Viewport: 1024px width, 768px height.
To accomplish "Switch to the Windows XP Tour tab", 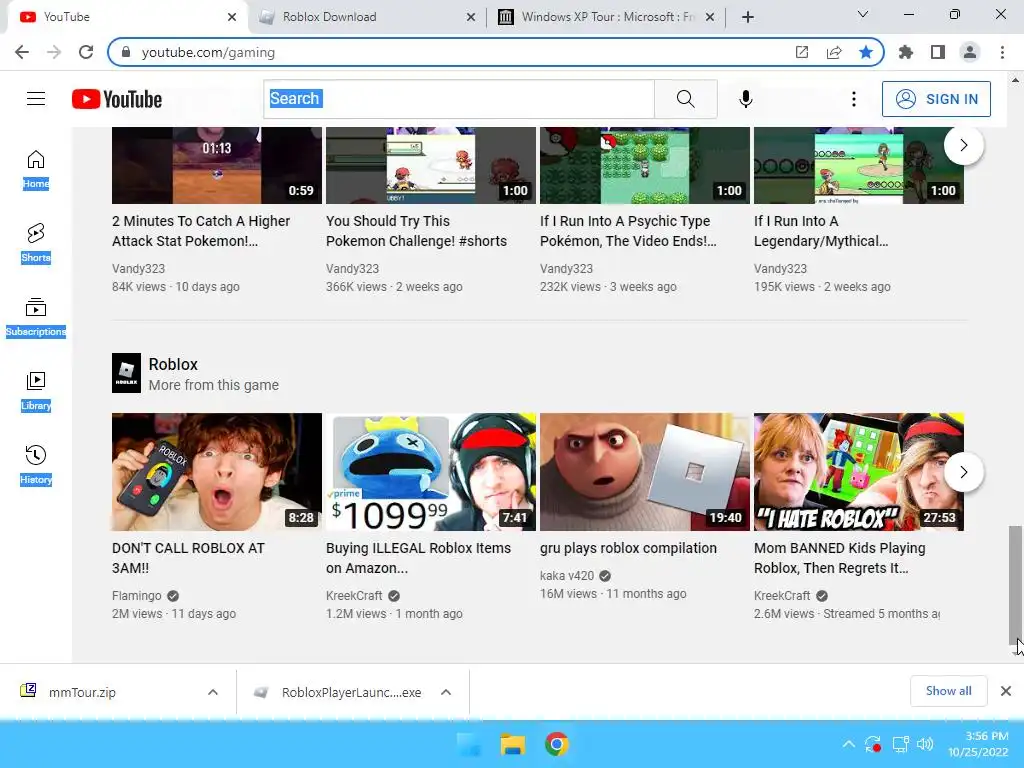I will pos(606,17).
